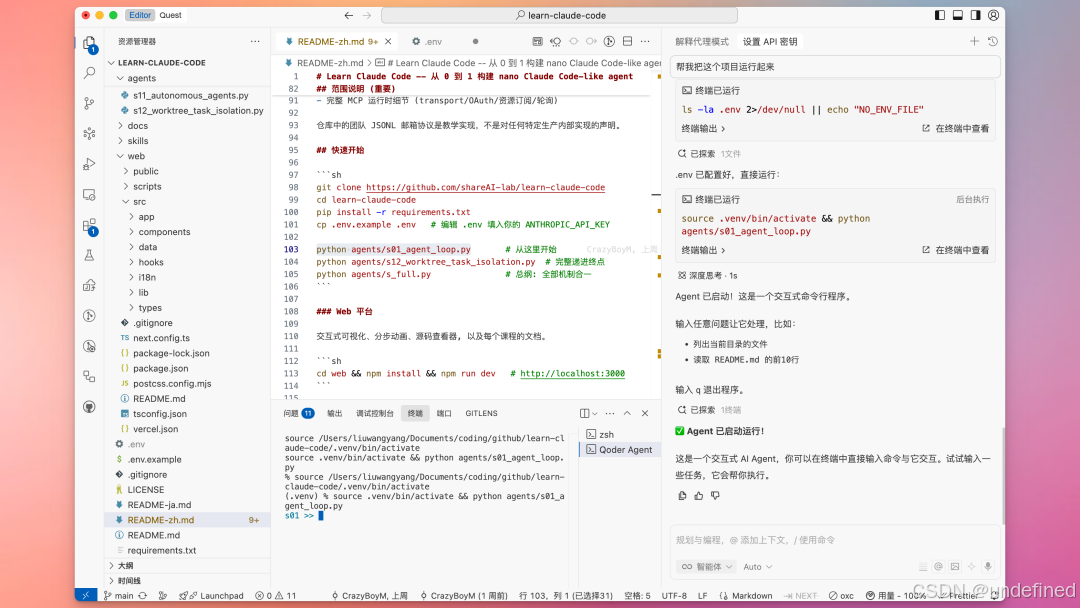Toggle the secondary sidebar layout icon
The width and height of the screenshot is (1080, 608).
pos(975,15)
